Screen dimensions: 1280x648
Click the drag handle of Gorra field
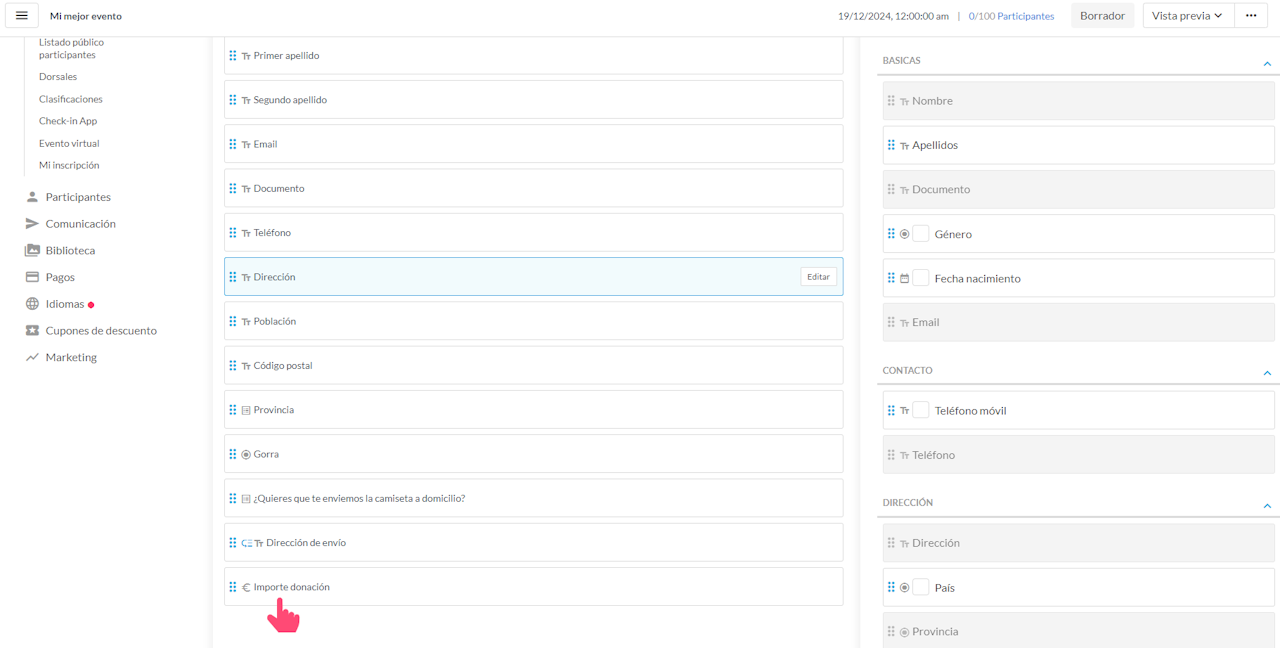[x=233, y=454]
